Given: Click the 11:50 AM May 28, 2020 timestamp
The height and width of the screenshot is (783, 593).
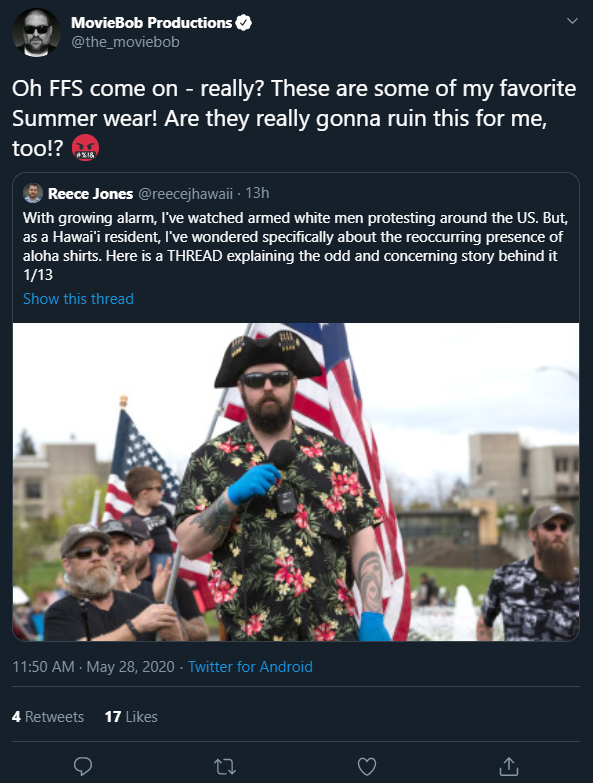Looking at the screenshot, I should click(93, 667).
